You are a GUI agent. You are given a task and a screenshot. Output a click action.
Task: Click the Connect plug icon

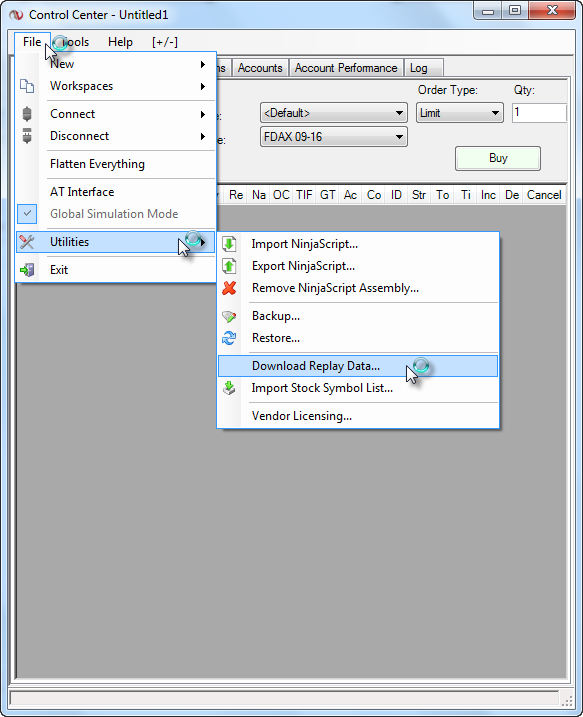[x=27, y=114]
